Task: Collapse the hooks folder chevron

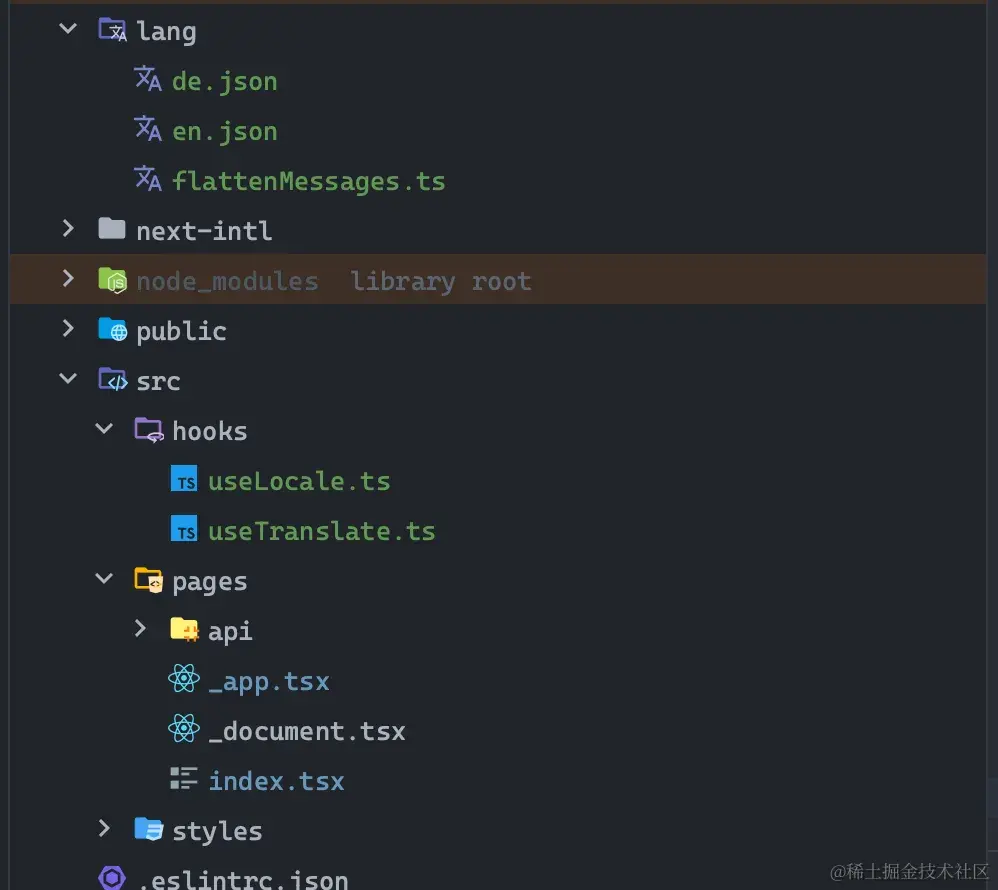Action: pyautogui.click(x=104, y=428)
